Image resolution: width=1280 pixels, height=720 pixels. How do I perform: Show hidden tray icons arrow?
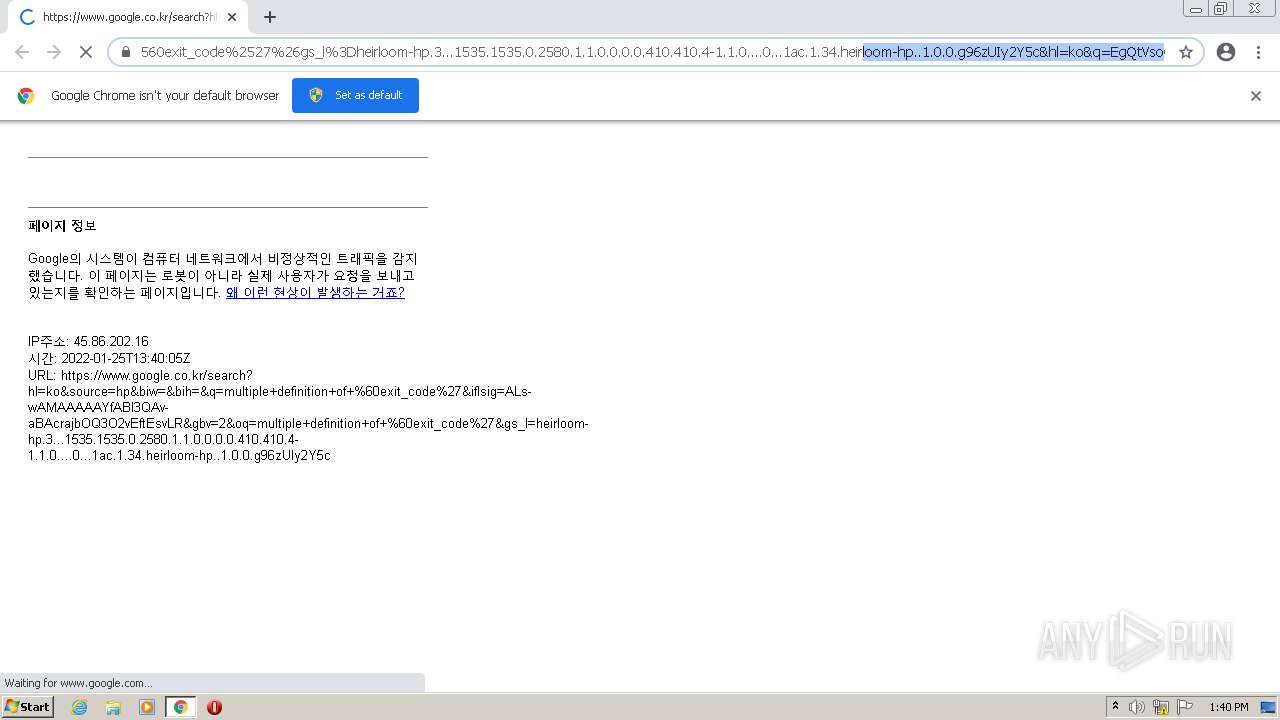1115,707
